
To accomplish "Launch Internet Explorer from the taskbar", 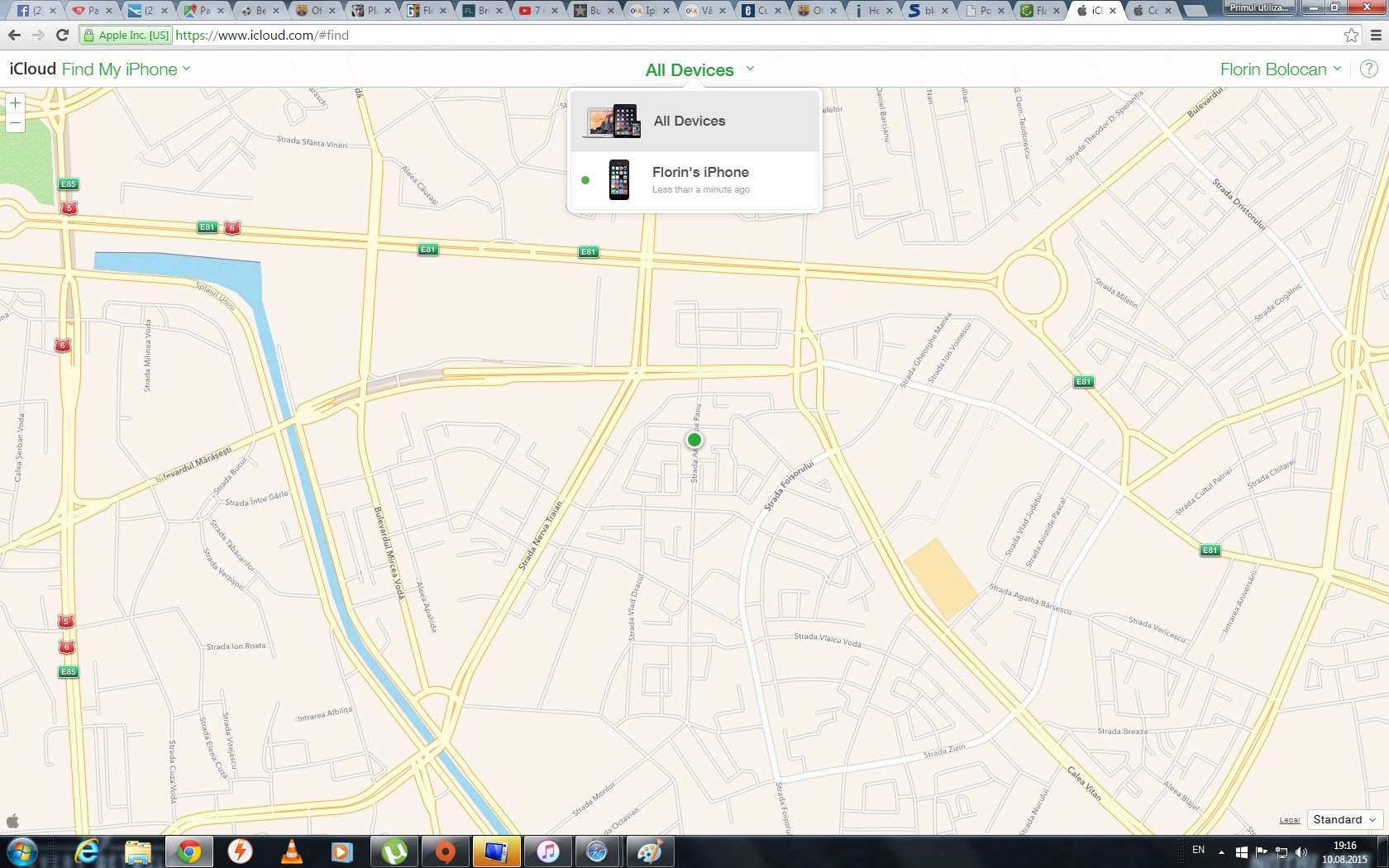I will (86, 851).
